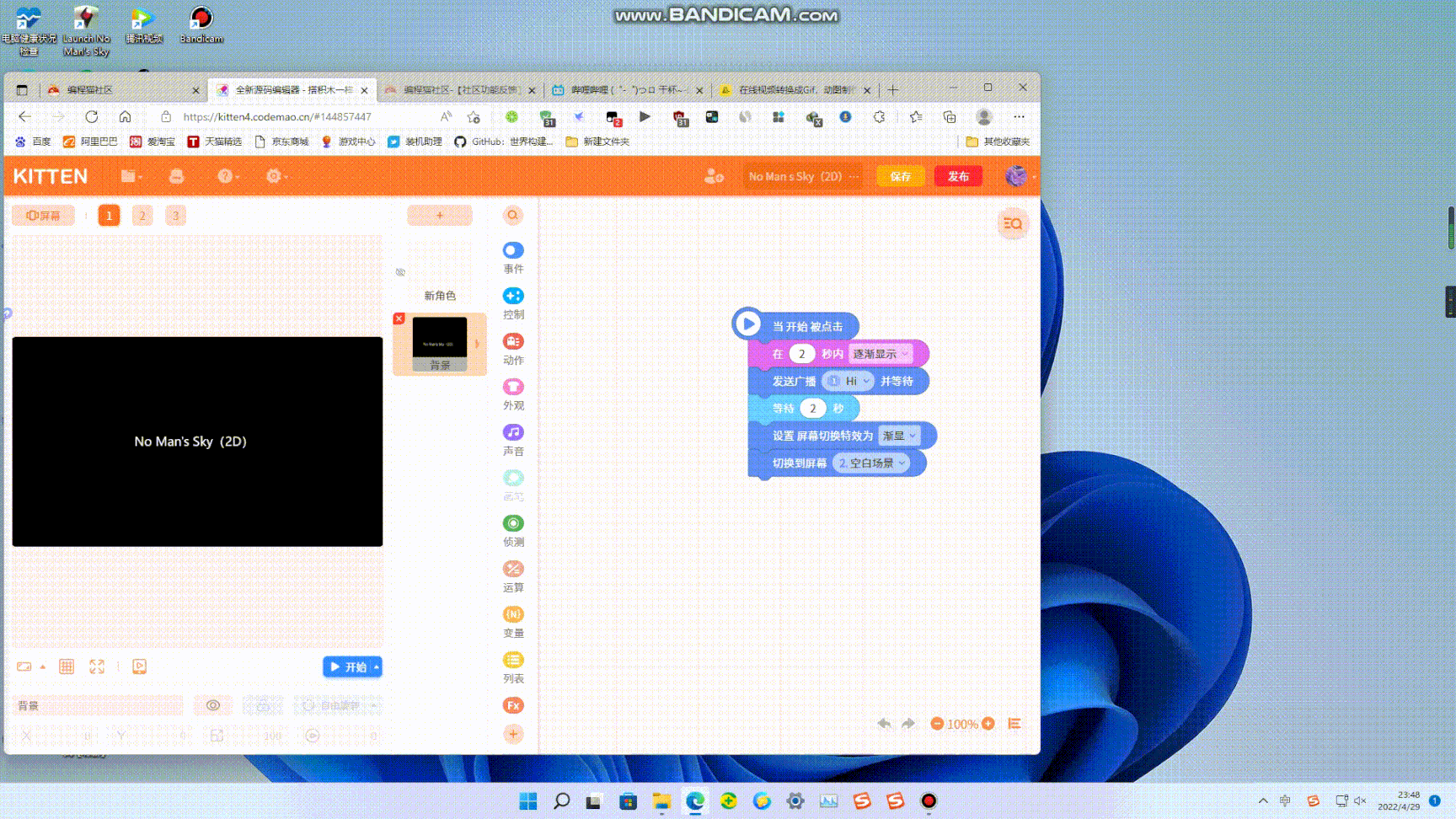This screenshot has height=819, width=1456.
Task: Redo the last workspace action
Action: [908, 724]
